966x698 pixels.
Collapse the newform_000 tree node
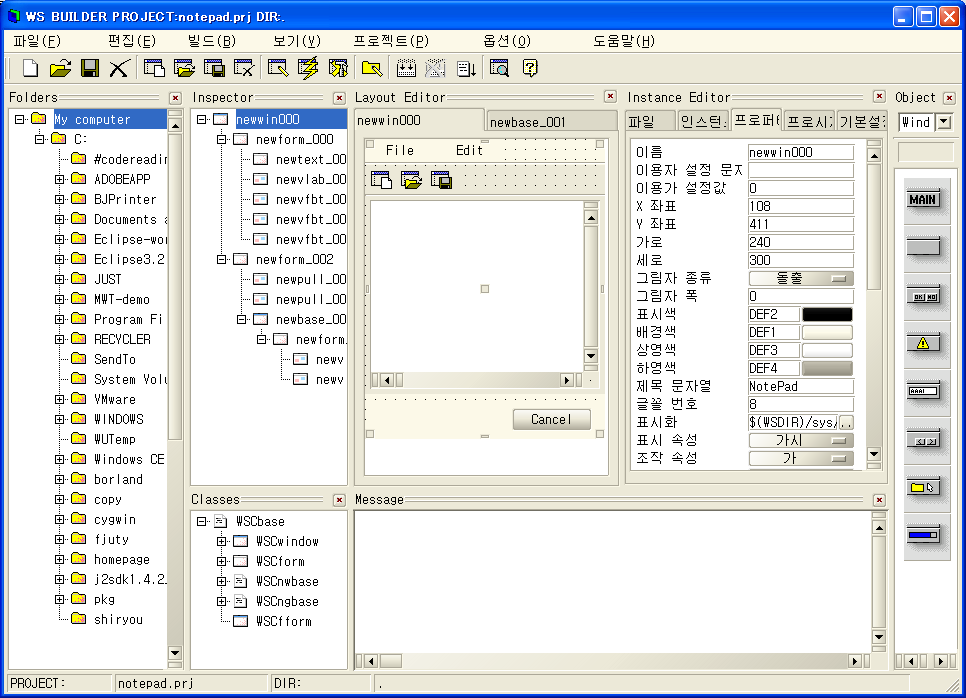click(x=222, y=140)
